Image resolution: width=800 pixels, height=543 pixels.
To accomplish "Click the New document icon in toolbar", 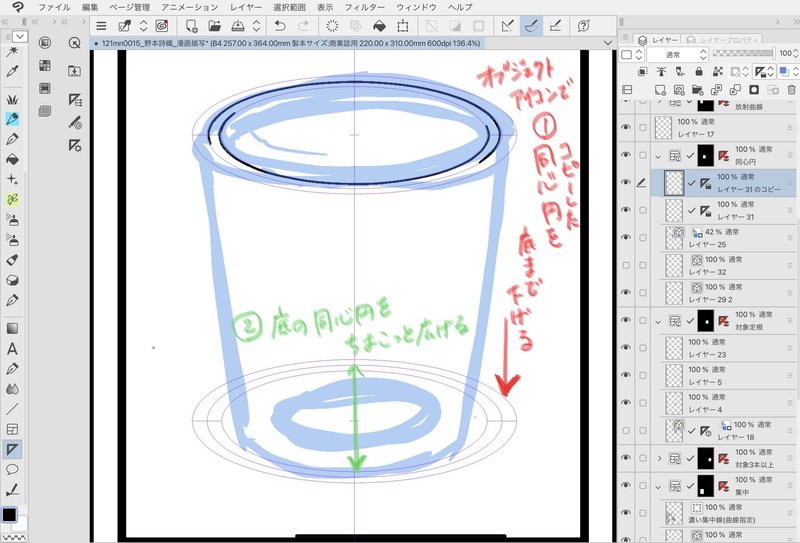I will click(x=191, y=26).
